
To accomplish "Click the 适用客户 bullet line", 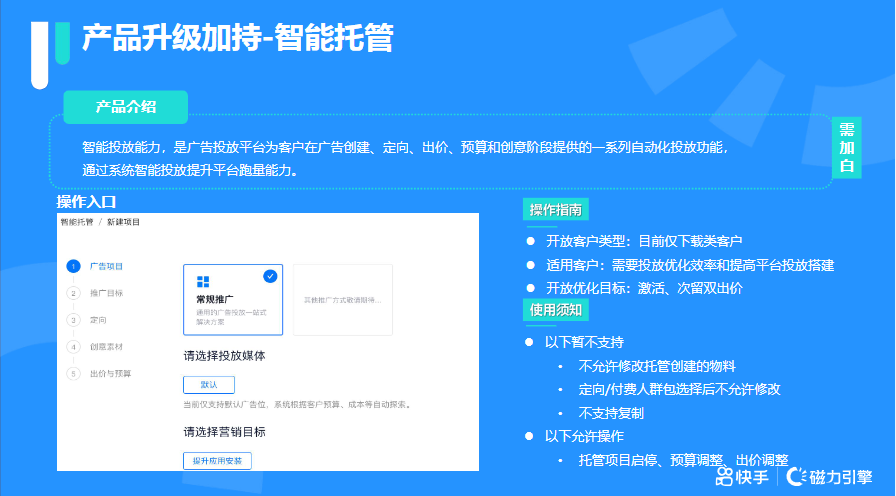I will pos(680,265).
